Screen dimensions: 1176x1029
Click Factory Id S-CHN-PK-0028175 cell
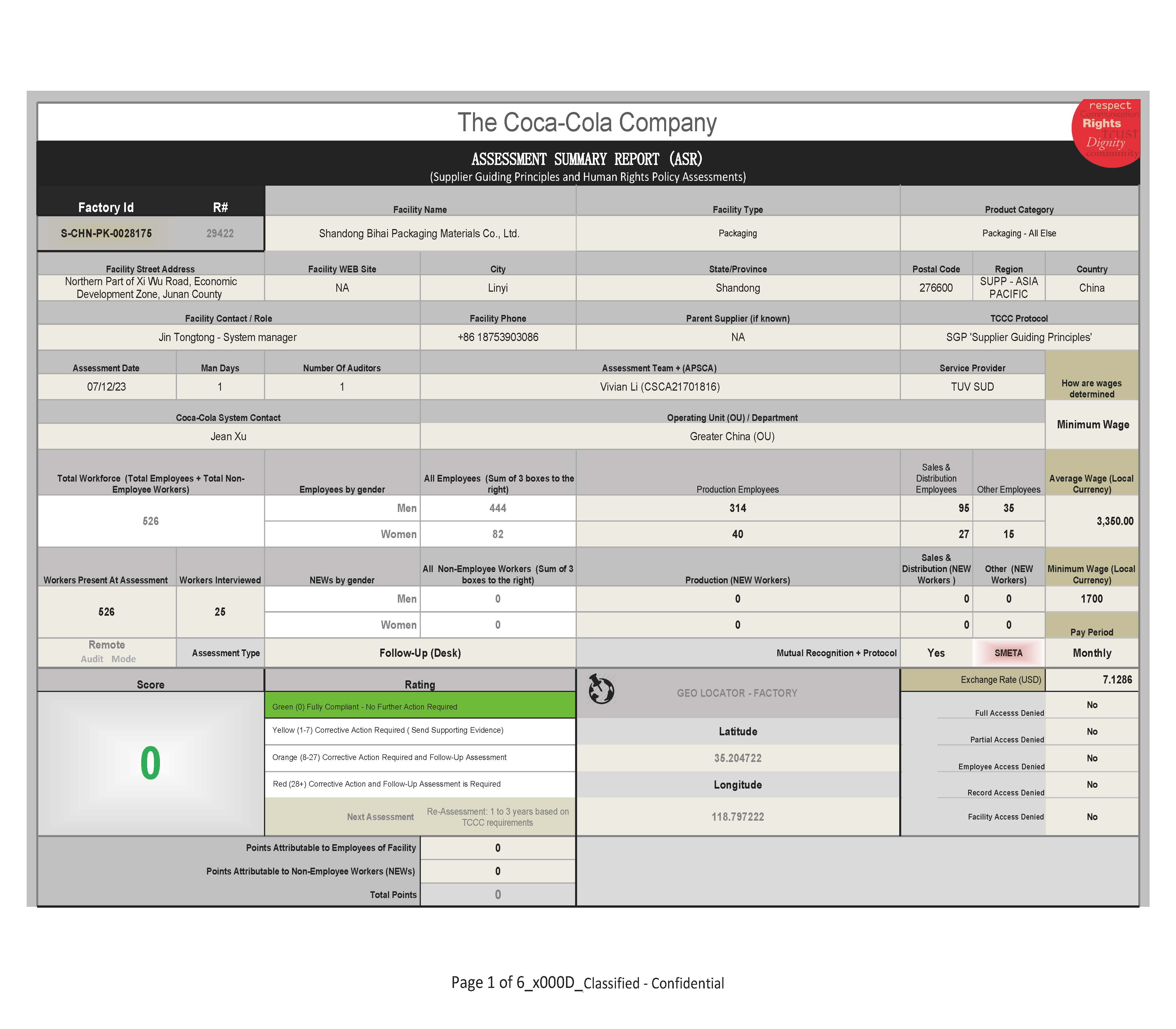pos(107,233)
